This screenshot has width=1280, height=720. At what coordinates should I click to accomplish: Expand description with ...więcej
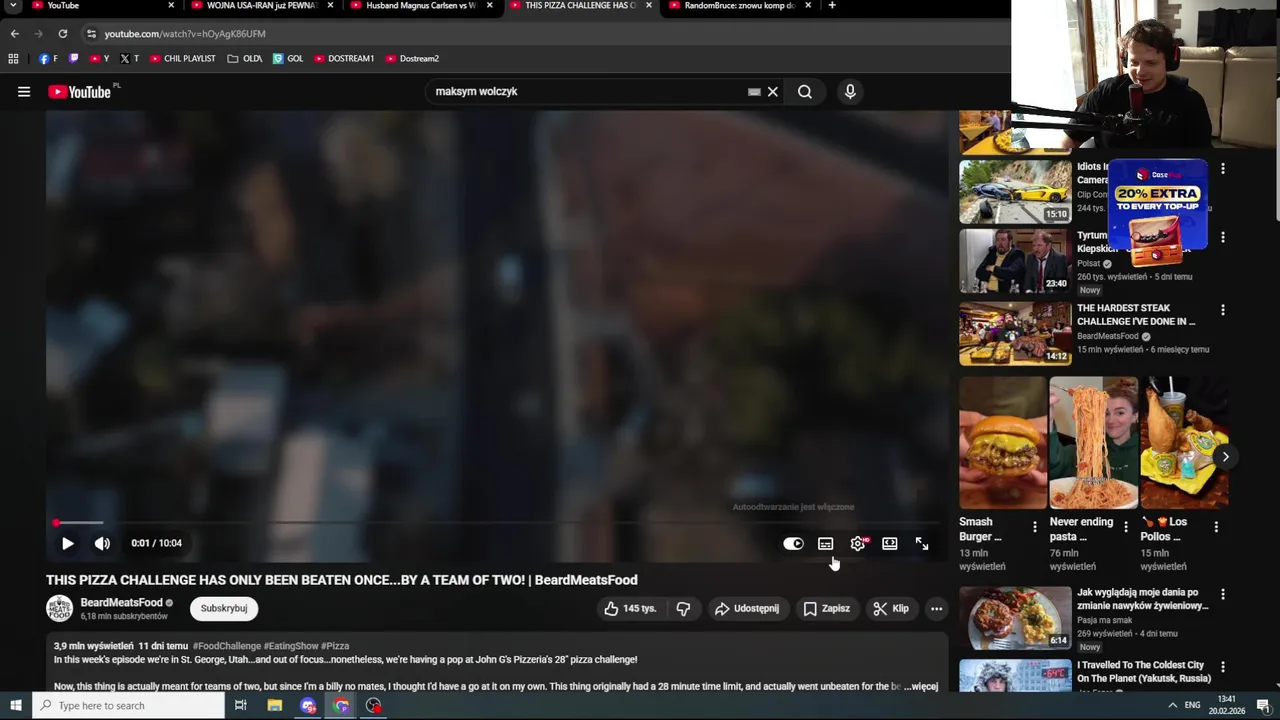(x=921, y=686)
